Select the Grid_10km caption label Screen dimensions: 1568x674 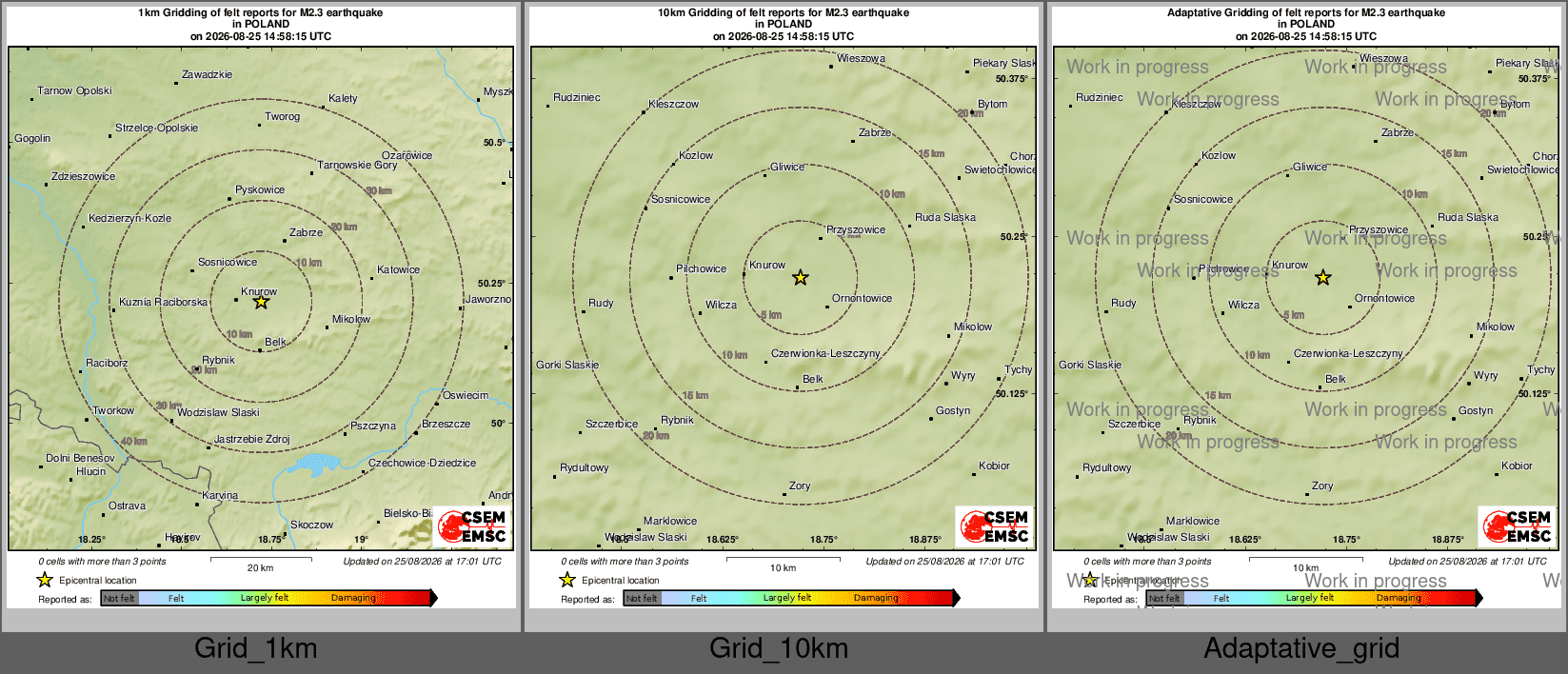(x=779, y=648)
